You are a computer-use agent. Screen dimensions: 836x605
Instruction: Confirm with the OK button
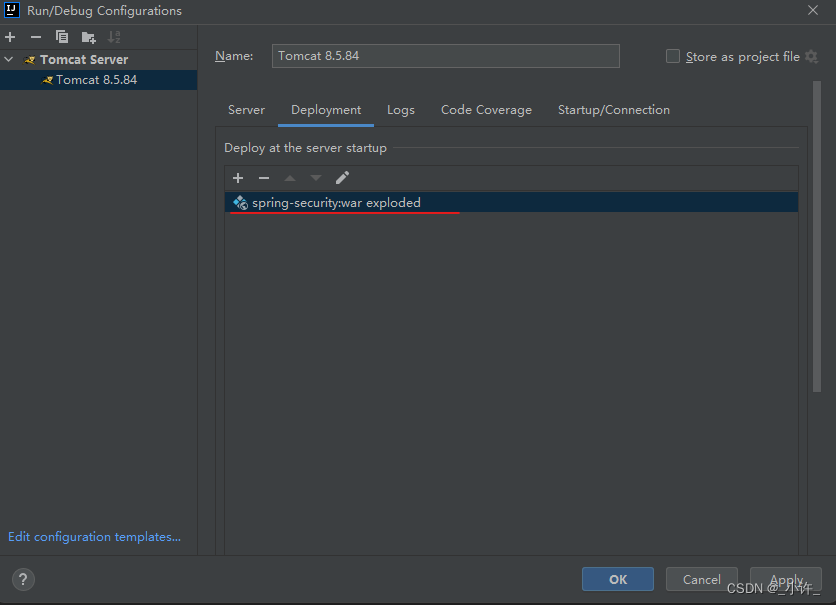pos(618,579)
